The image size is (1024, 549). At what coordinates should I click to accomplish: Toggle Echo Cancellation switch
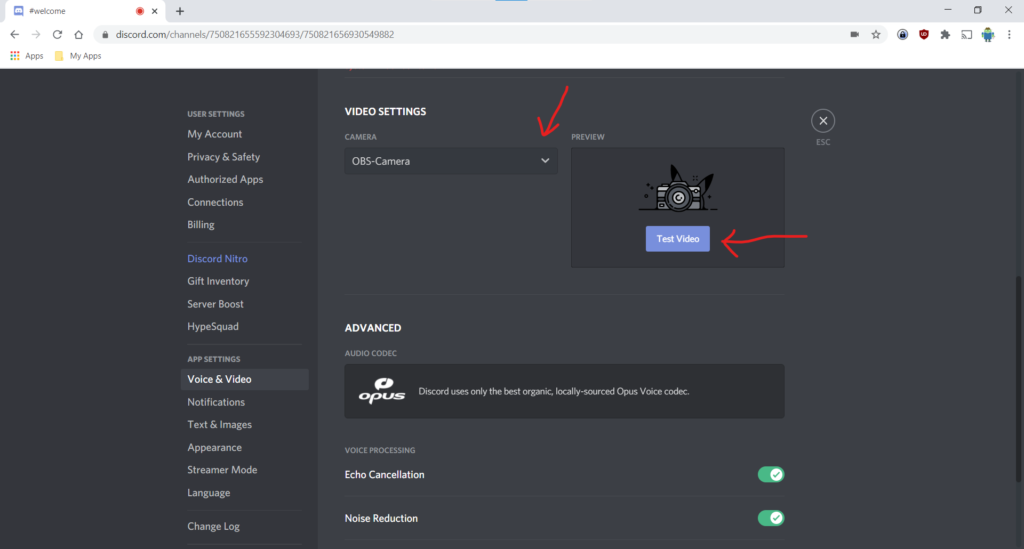tap(771, 475)
